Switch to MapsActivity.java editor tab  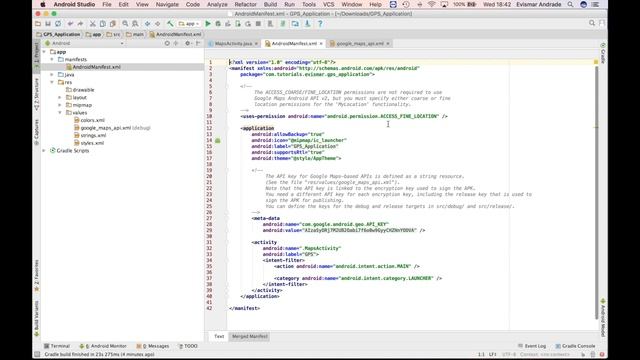pyautogui.click(x=233, y=43)
